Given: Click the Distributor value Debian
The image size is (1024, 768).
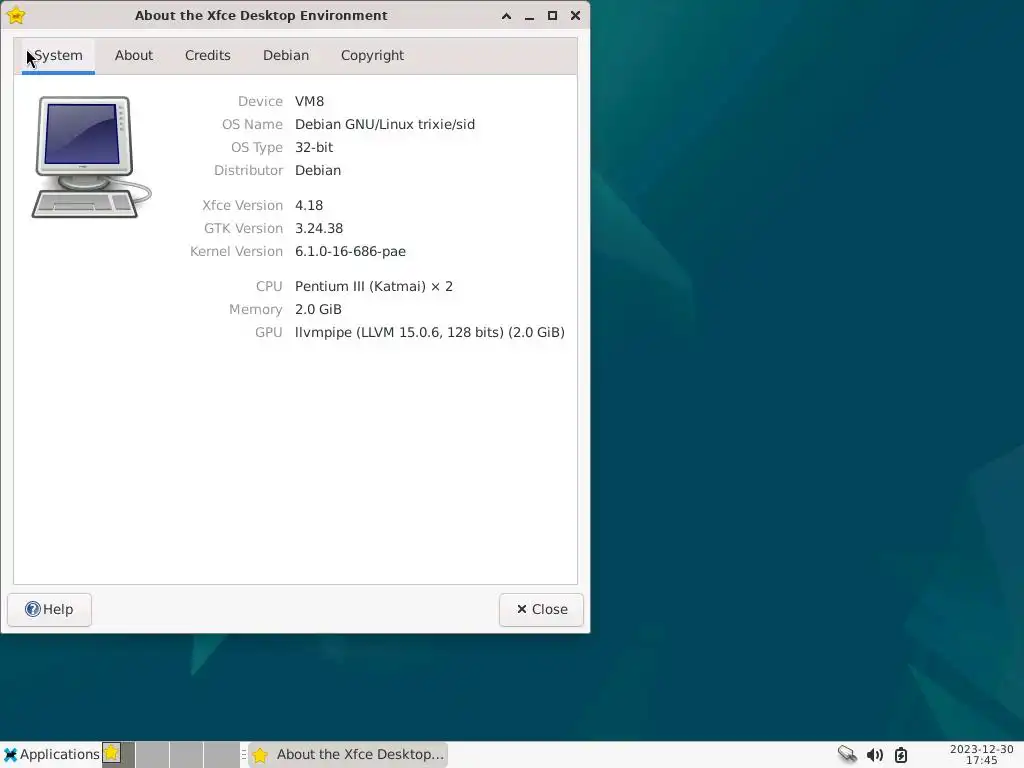Looking at the screenshot, I should tap(318, 170).
